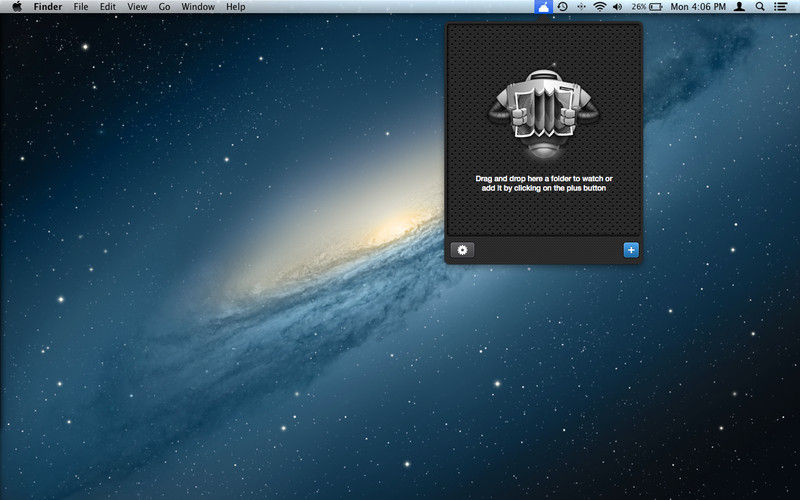
Task: Open the Edit menu
Action: tap(108, 7)
